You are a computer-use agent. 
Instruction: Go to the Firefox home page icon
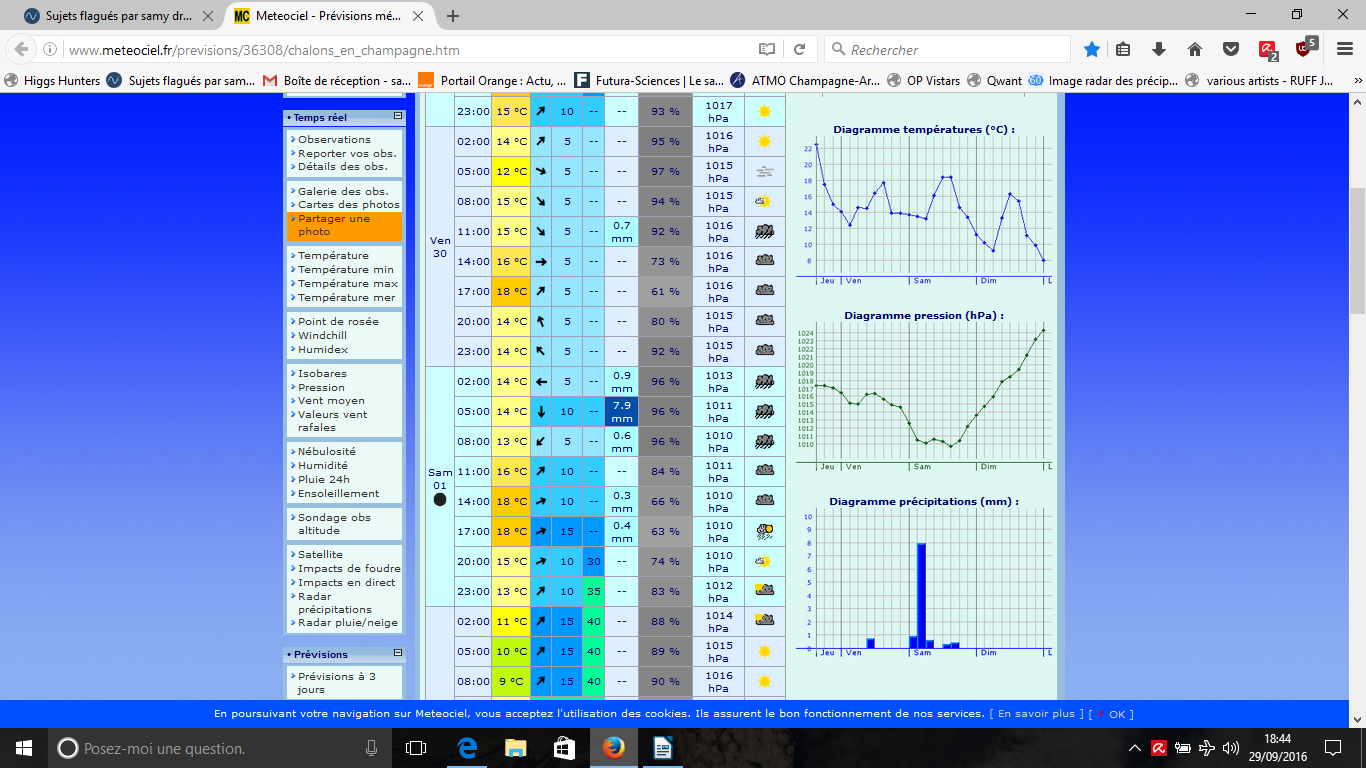[1194, 49]
